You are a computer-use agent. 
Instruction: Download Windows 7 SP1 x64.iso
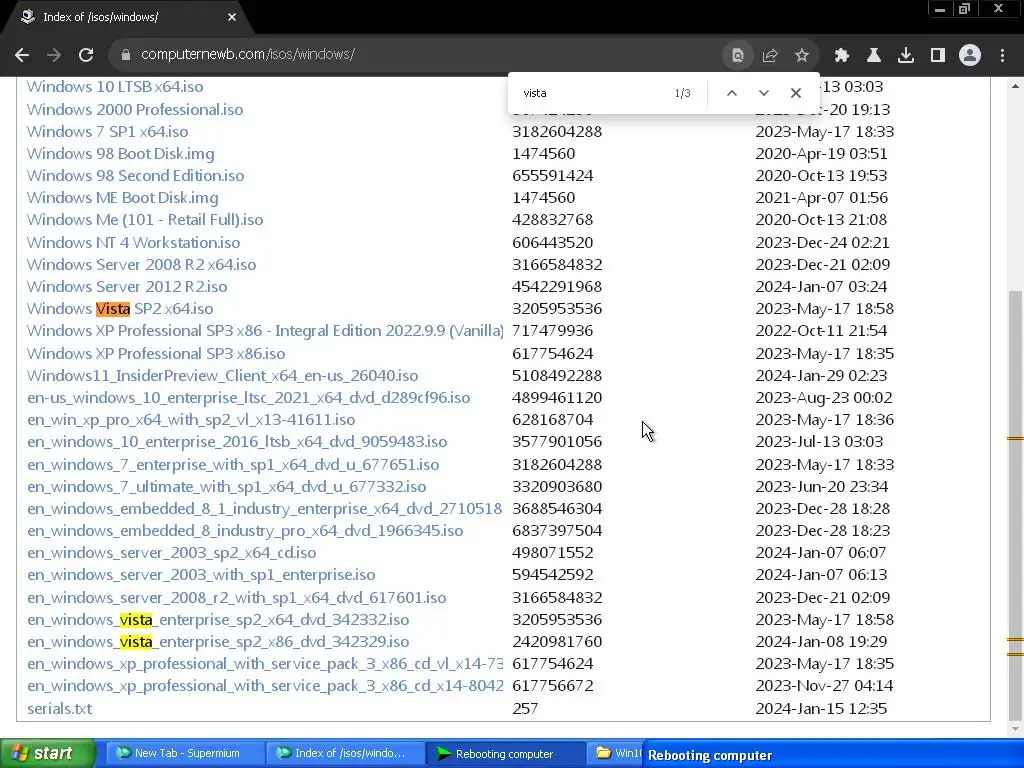click(x=107, y=132)
